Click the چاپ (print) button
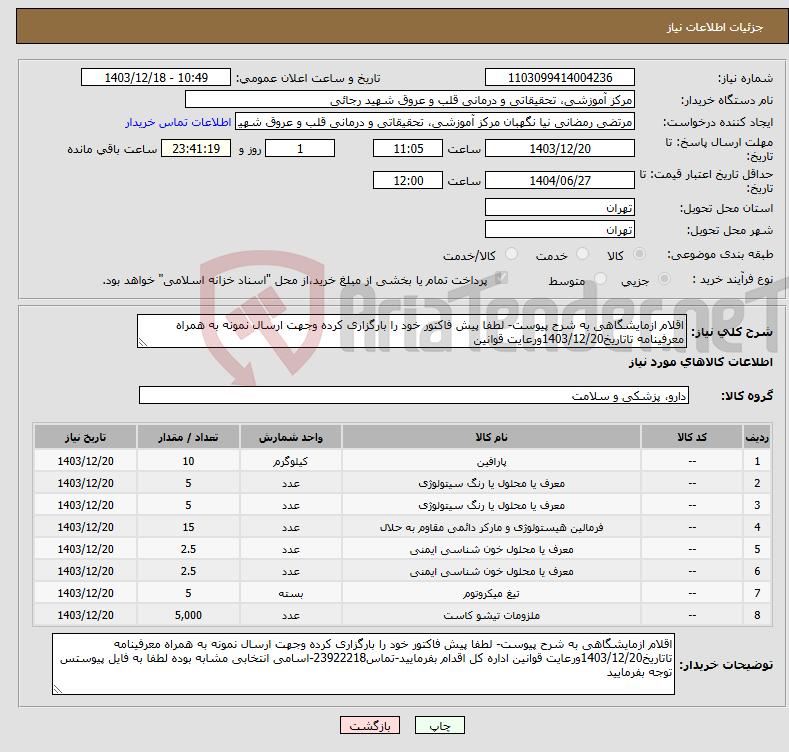This screenshot has width=789, height=752. click(439, 725)
